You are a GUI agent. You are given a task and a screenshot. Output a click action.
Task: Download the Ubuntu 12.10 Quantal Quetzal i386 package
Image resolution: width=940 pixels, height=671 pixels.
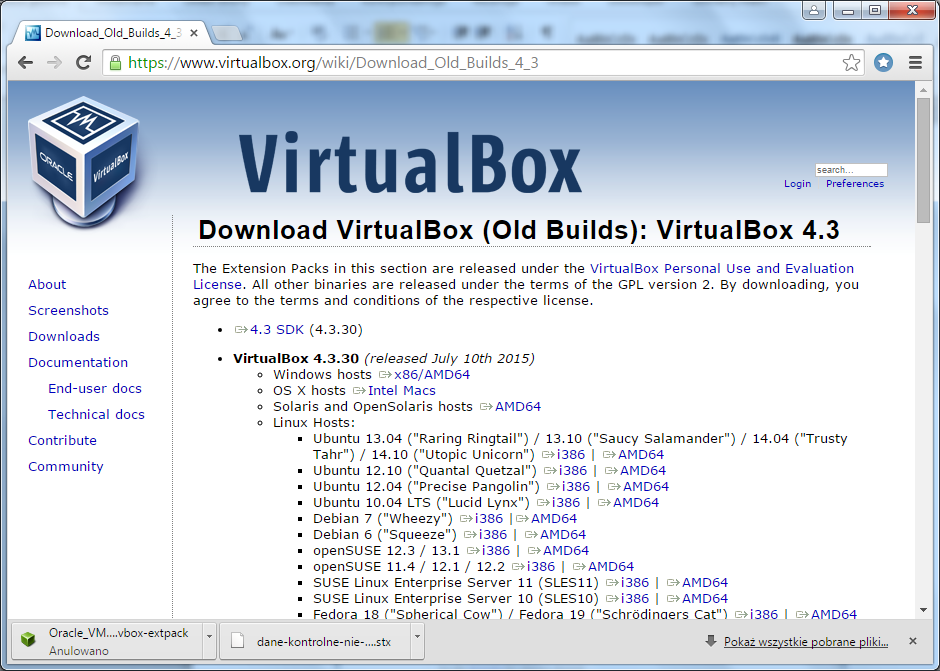573,471
